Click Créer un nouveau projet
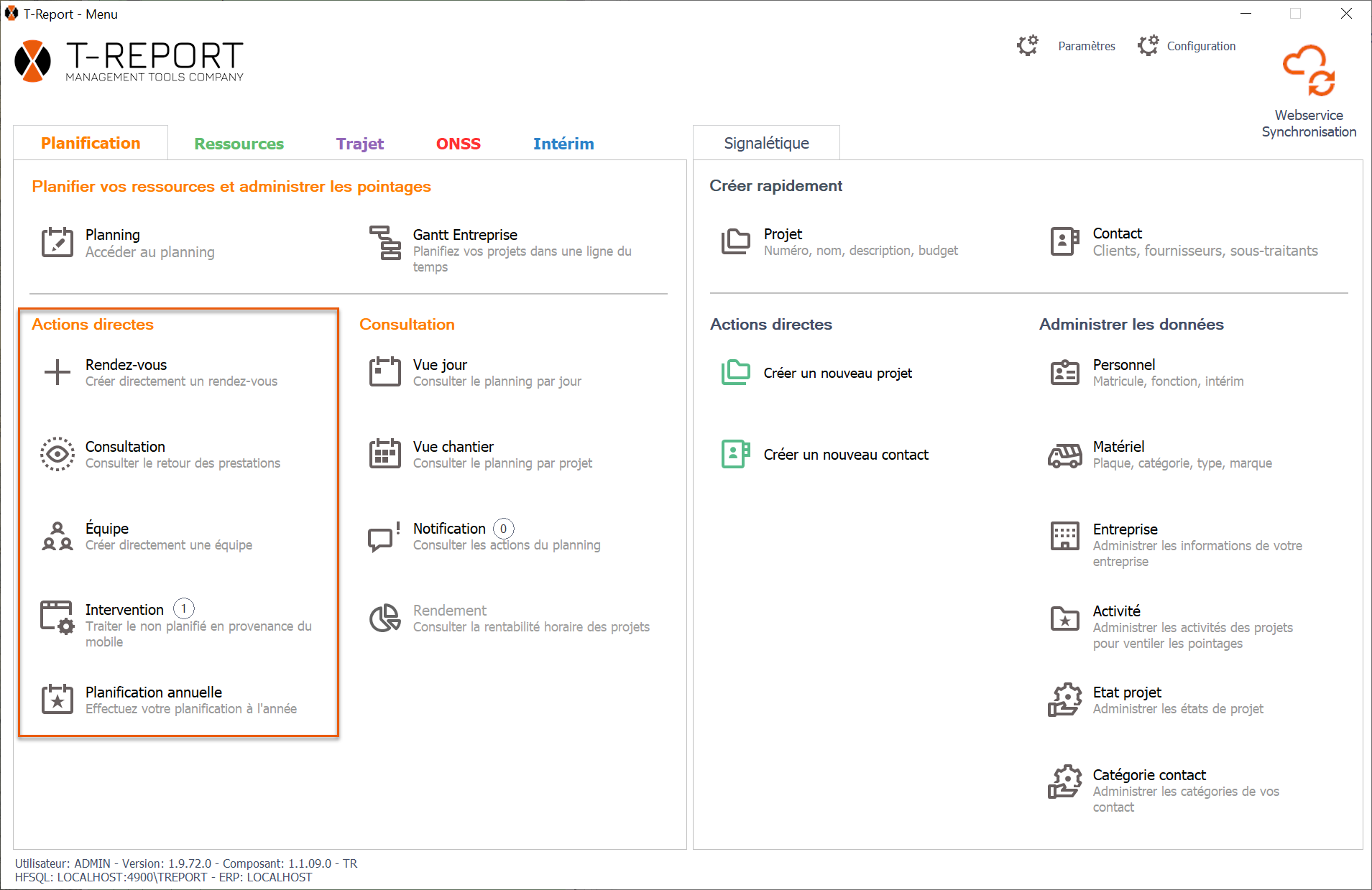The height and width of the screenshot is (890, 1372). [837, 373]
